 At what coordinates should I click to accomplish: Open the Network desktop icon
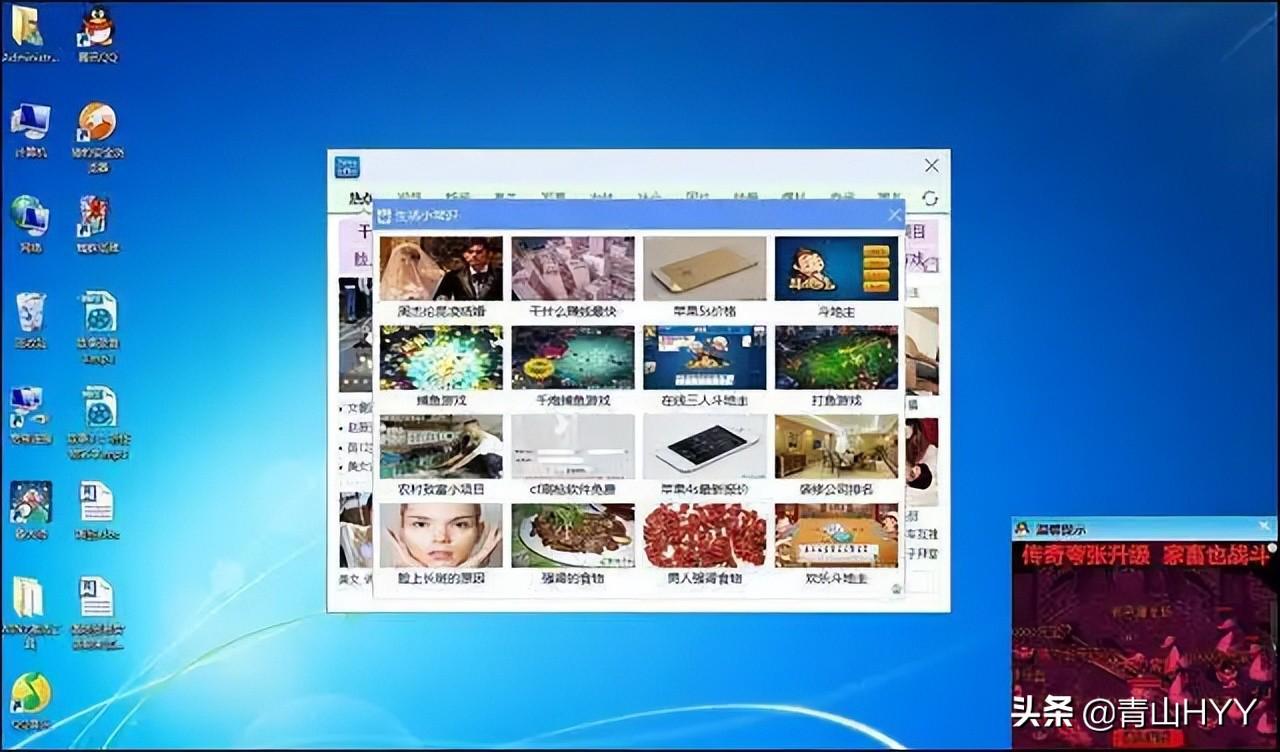pyautogui.click(x=30, y=224)
